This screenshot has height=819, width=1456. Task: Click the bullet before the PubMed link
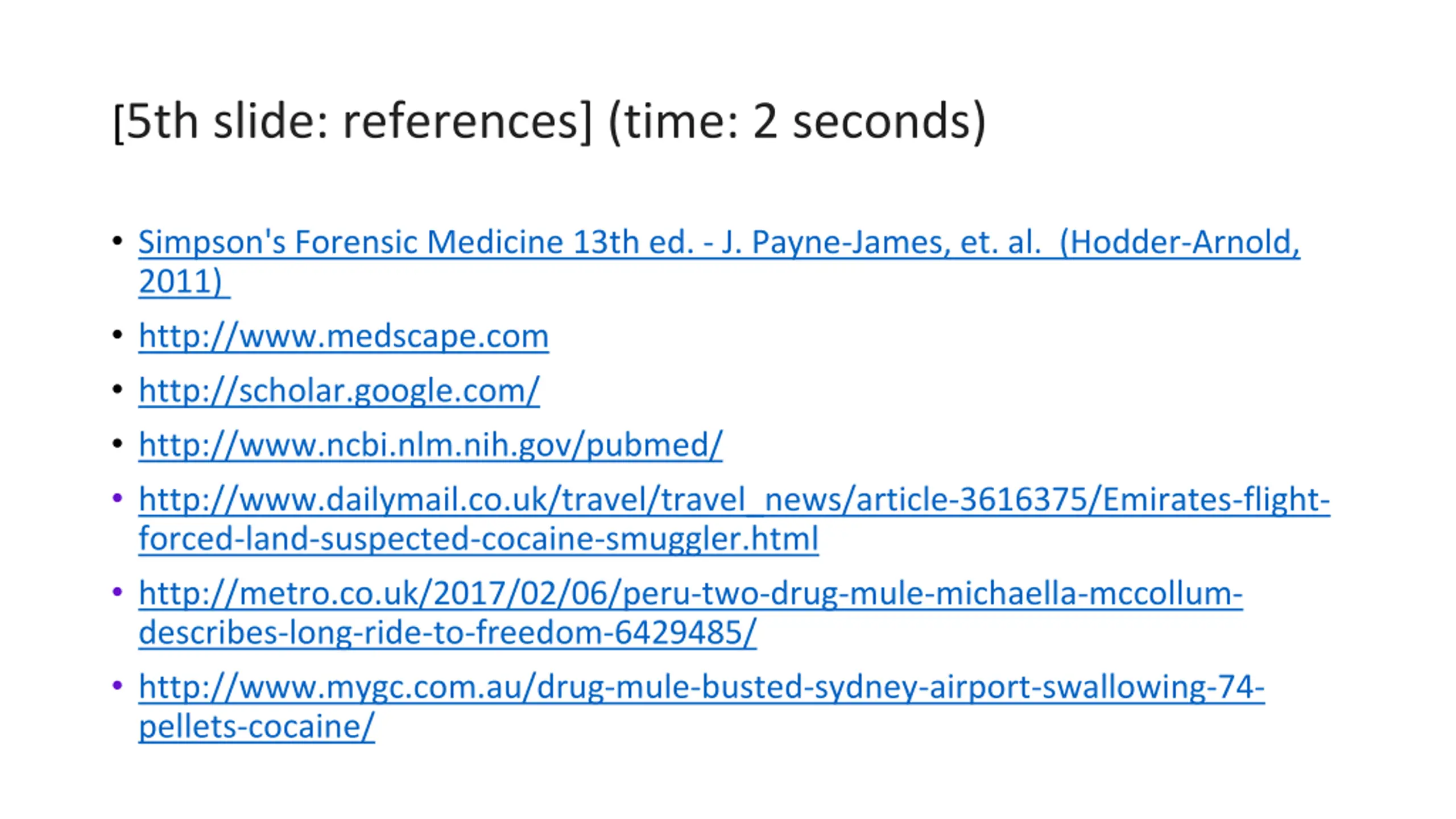coord(117,444)
